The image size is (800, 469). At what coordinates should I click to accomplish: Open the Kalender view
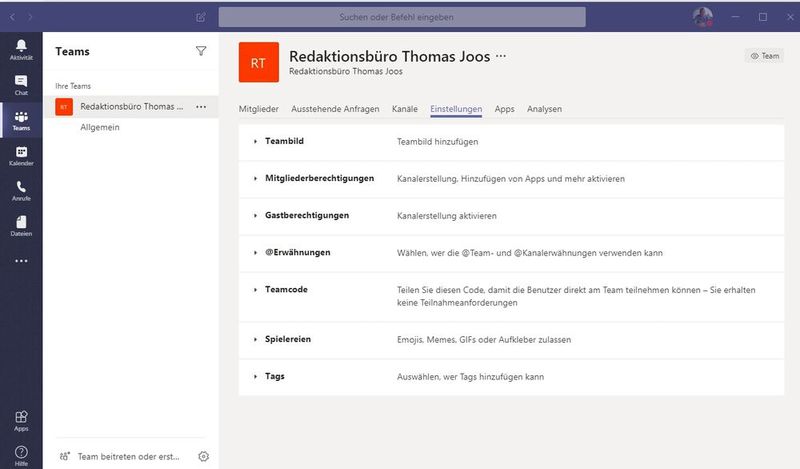click(x=21, y=155)
